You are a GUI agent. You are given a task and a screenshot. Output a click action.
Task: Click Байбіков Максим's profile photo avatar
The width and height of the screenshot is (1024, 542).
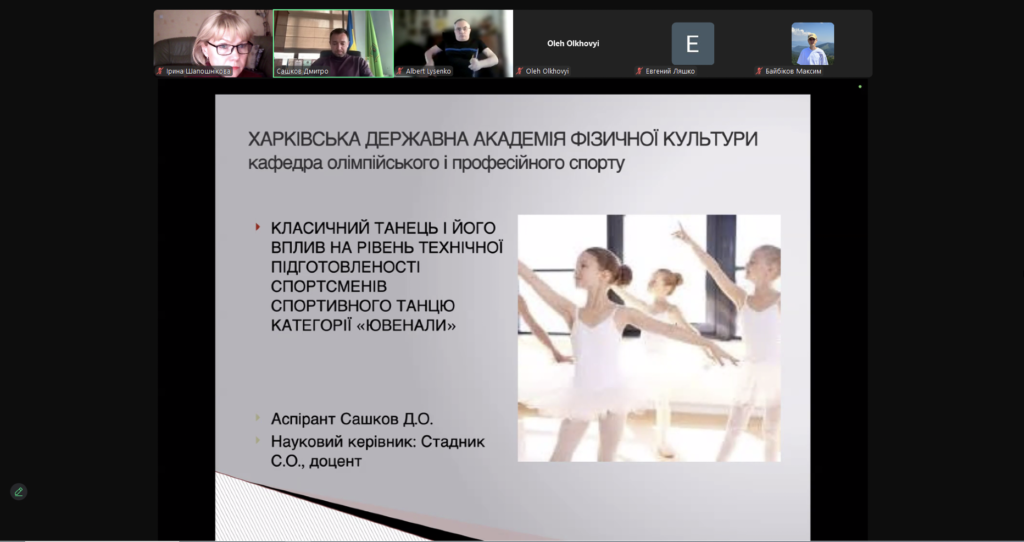click(812, 44)
